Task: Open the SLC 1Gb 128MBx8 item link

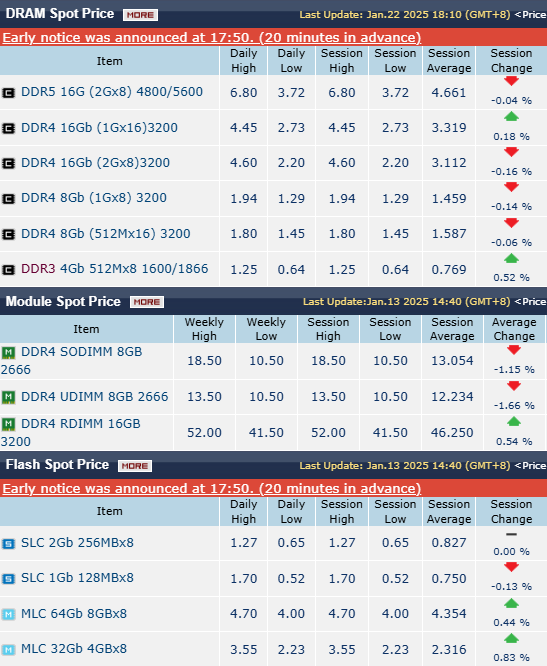Action: click(77, 578)
